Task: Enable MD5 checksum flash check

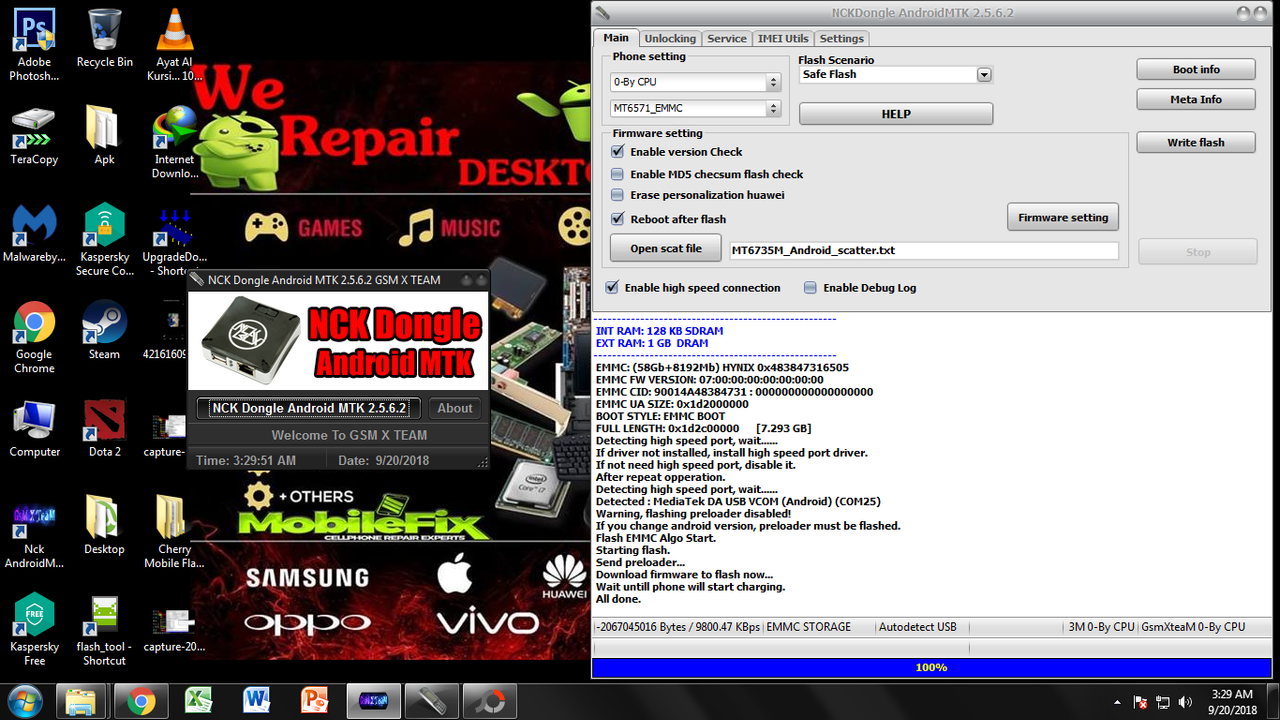Action: pyautogui.click(x=617, y=174)
